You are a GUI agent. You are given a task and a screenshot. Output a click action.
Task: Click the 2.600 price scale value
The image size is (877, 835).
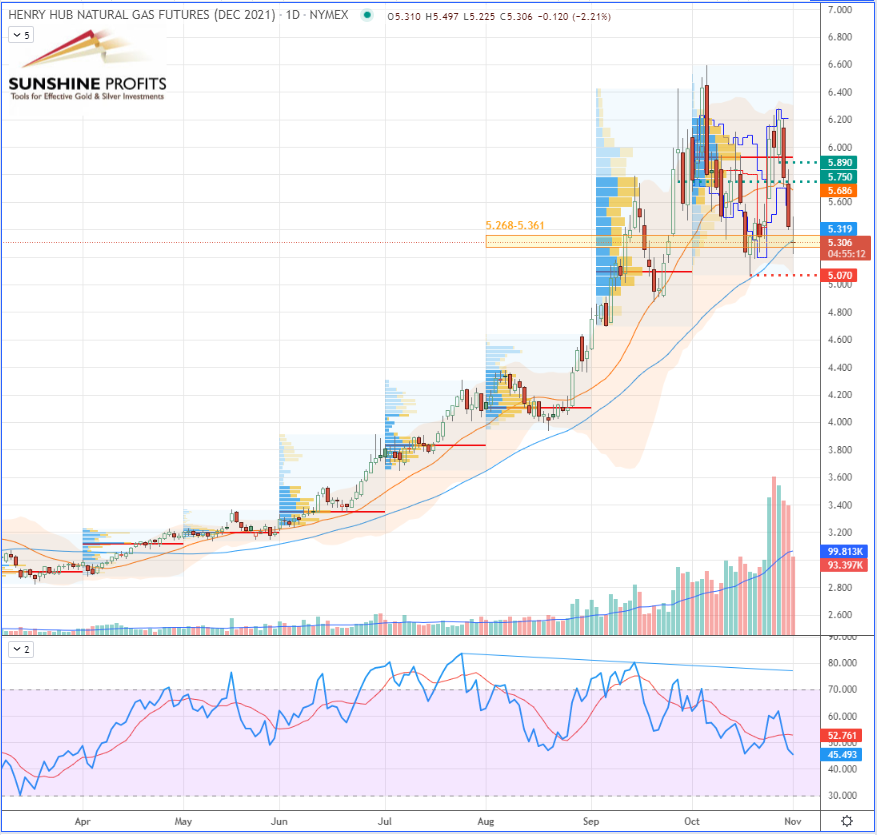pyautogui.click(x=840, y=615)
